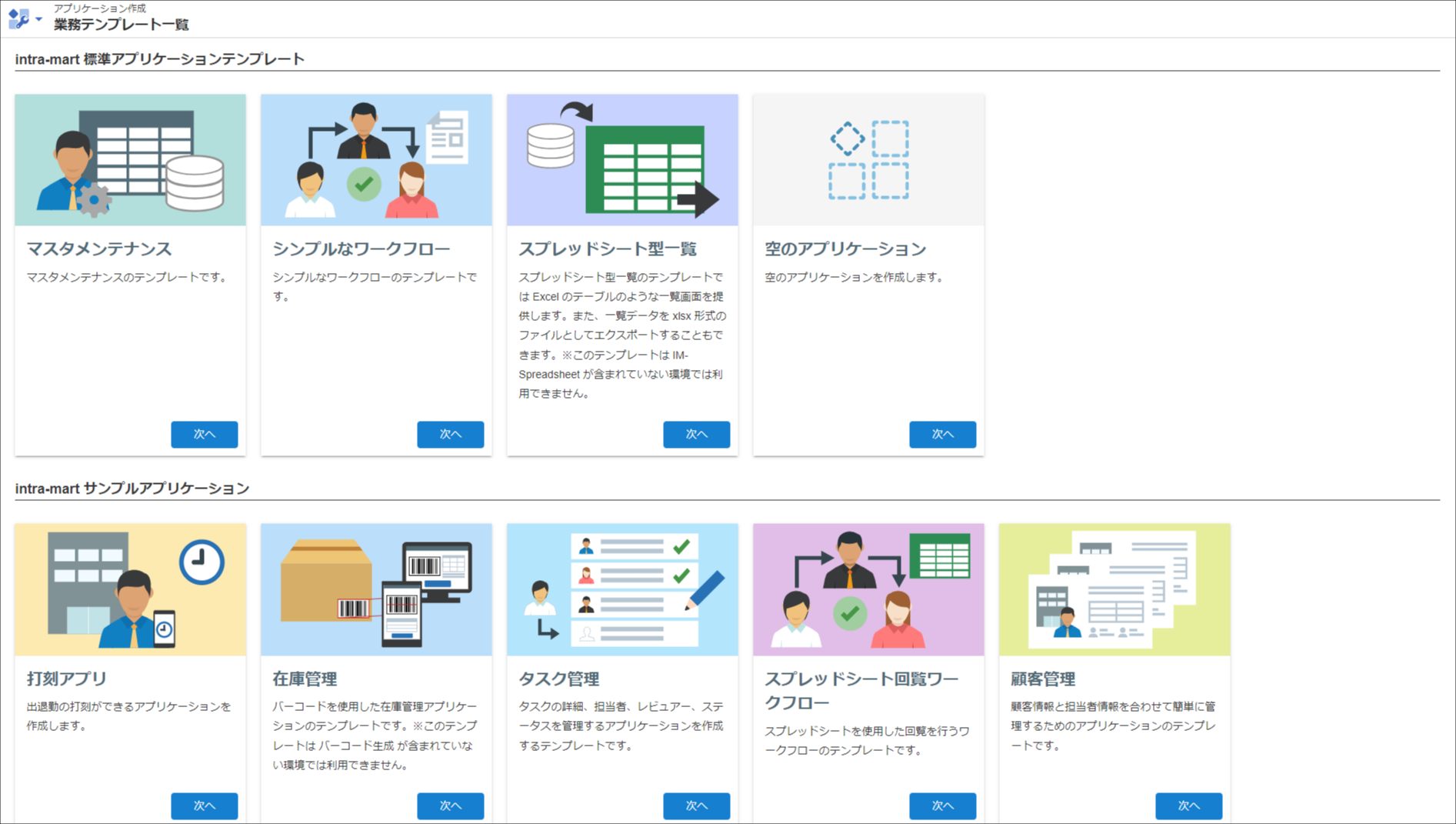This screenshot has height=824, width=1456.
Task: Select the スプレッドシート型一覧 card title
Action: pyautogui.click(x=608, y=249)
